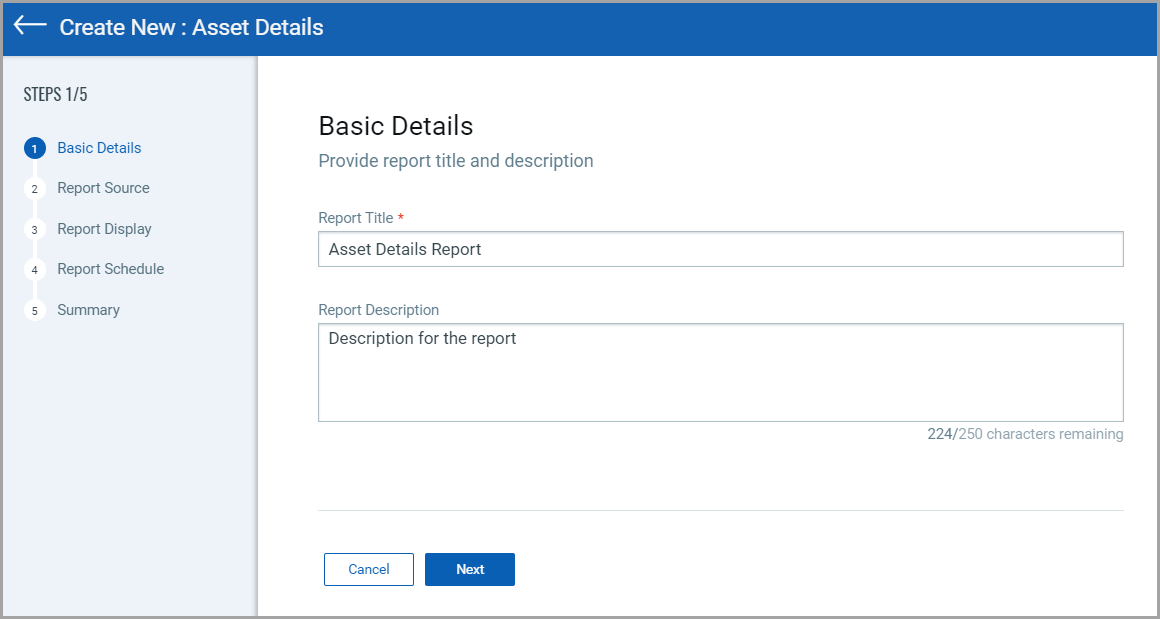Click the step 5 circle icon
This screenshot has width=1160, height=619.
(x=35, y=311)
